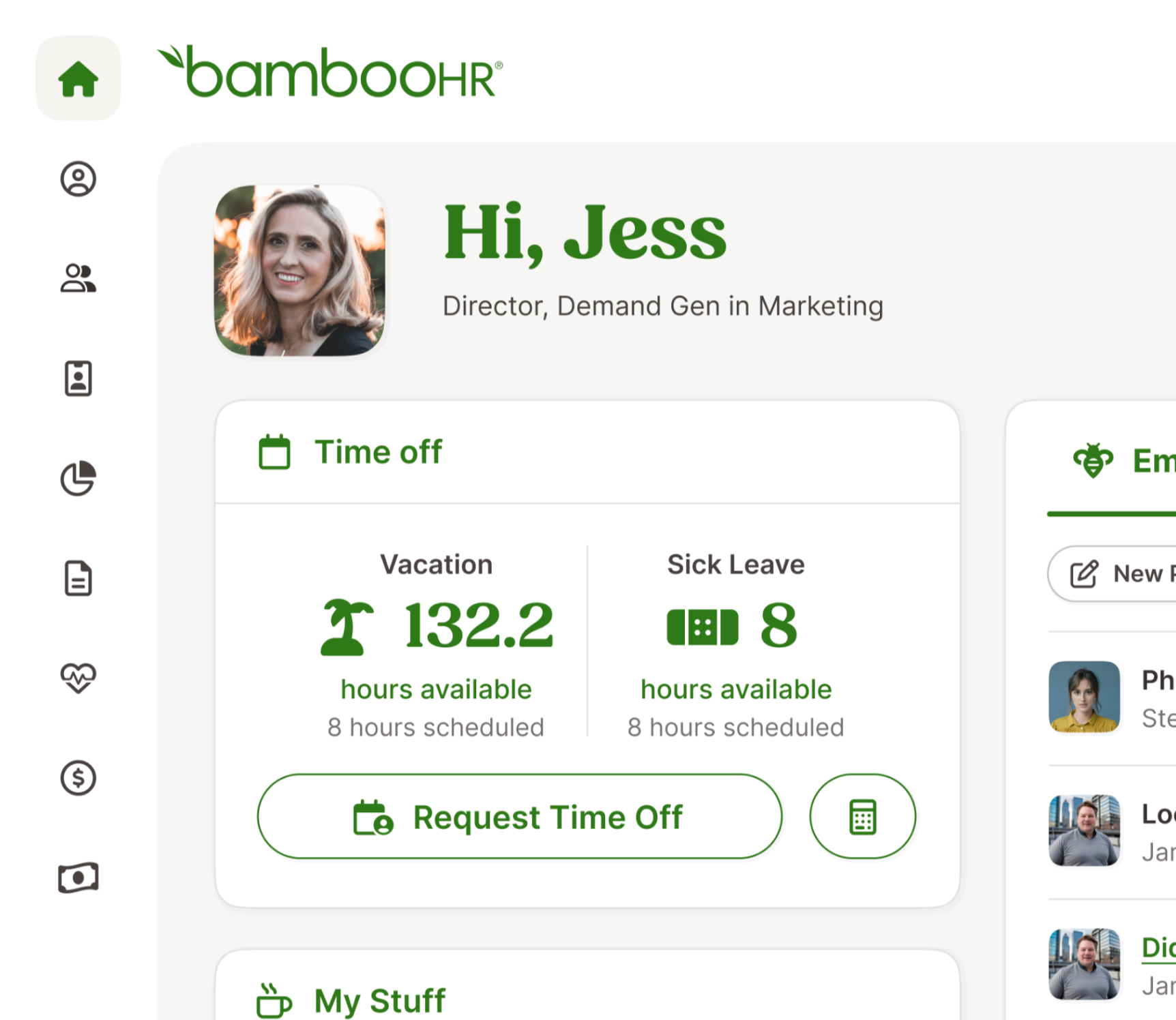The width and height of the screenshot is (1176, 1020).
Task: Select the Home icon in the sidebar
Action: pos(78,79)
